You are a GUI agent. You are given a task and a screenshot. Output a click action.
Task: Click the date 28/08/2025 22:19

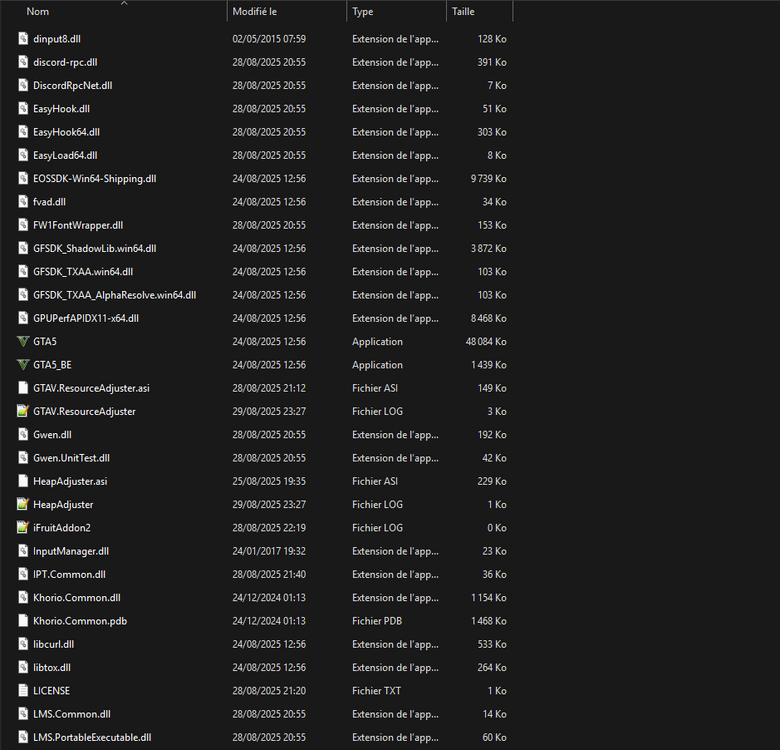click(x=269, y=528)
